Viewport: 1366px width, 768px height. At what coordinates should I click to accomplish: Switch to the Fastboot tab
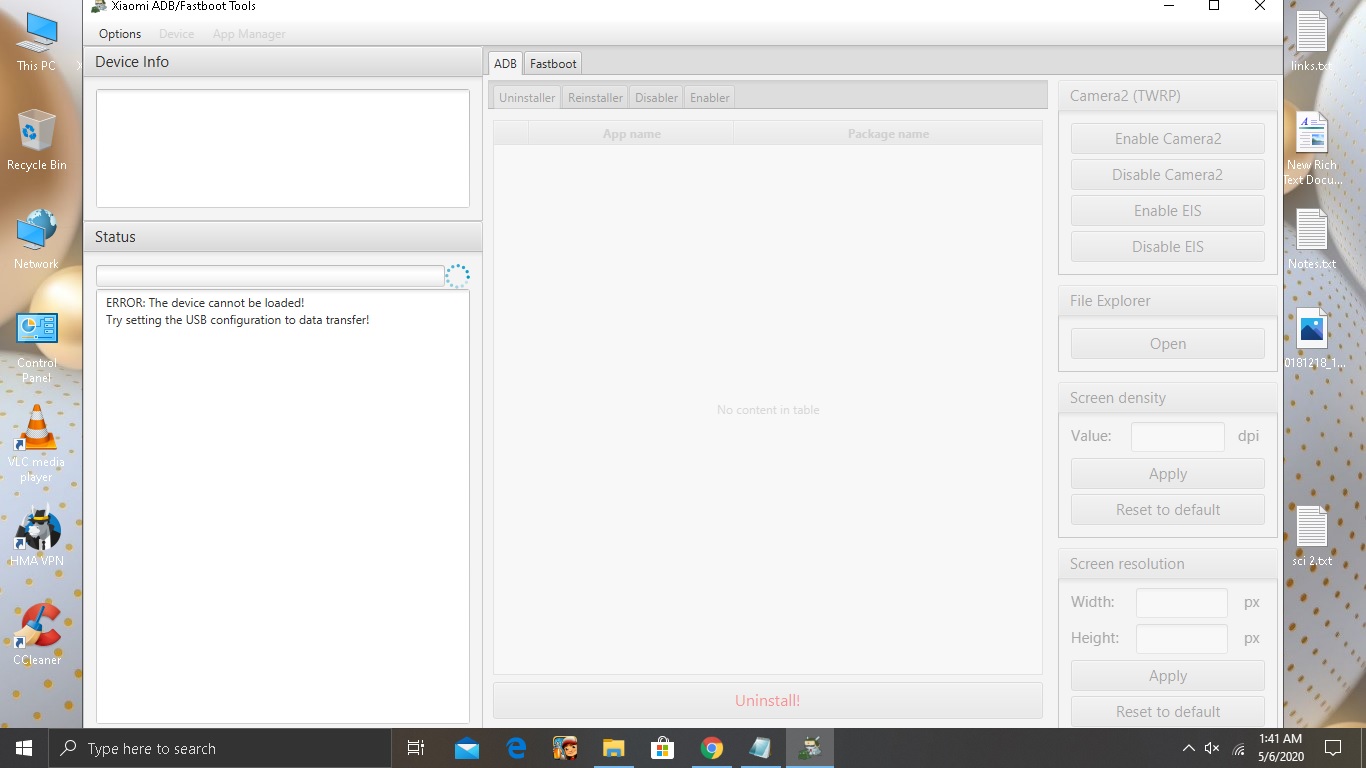point(553,63)
